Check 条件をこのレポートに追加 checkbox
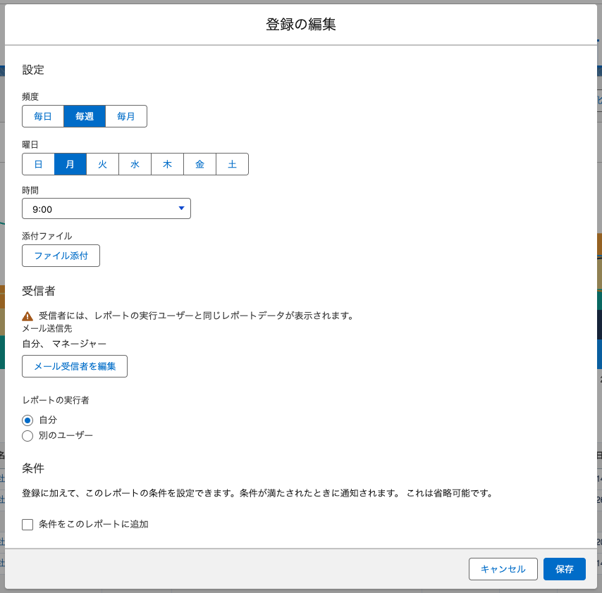 click(x=27, y=525)
